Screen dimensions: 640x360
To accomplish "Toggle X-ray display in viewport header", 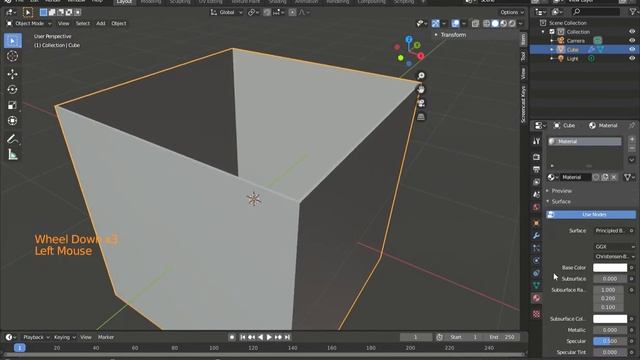I will click(x=475, y=24).
